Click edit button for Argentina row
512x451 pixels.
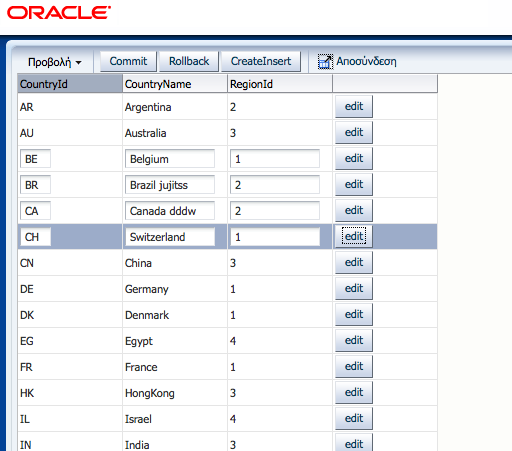[x=354, y=107]
